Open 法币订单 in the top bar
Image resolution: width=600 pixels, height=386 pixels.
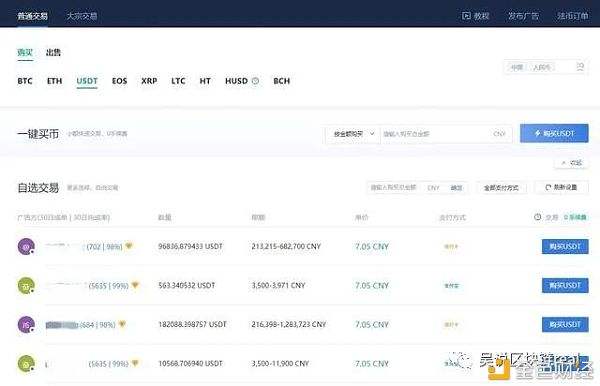point(572,16)
